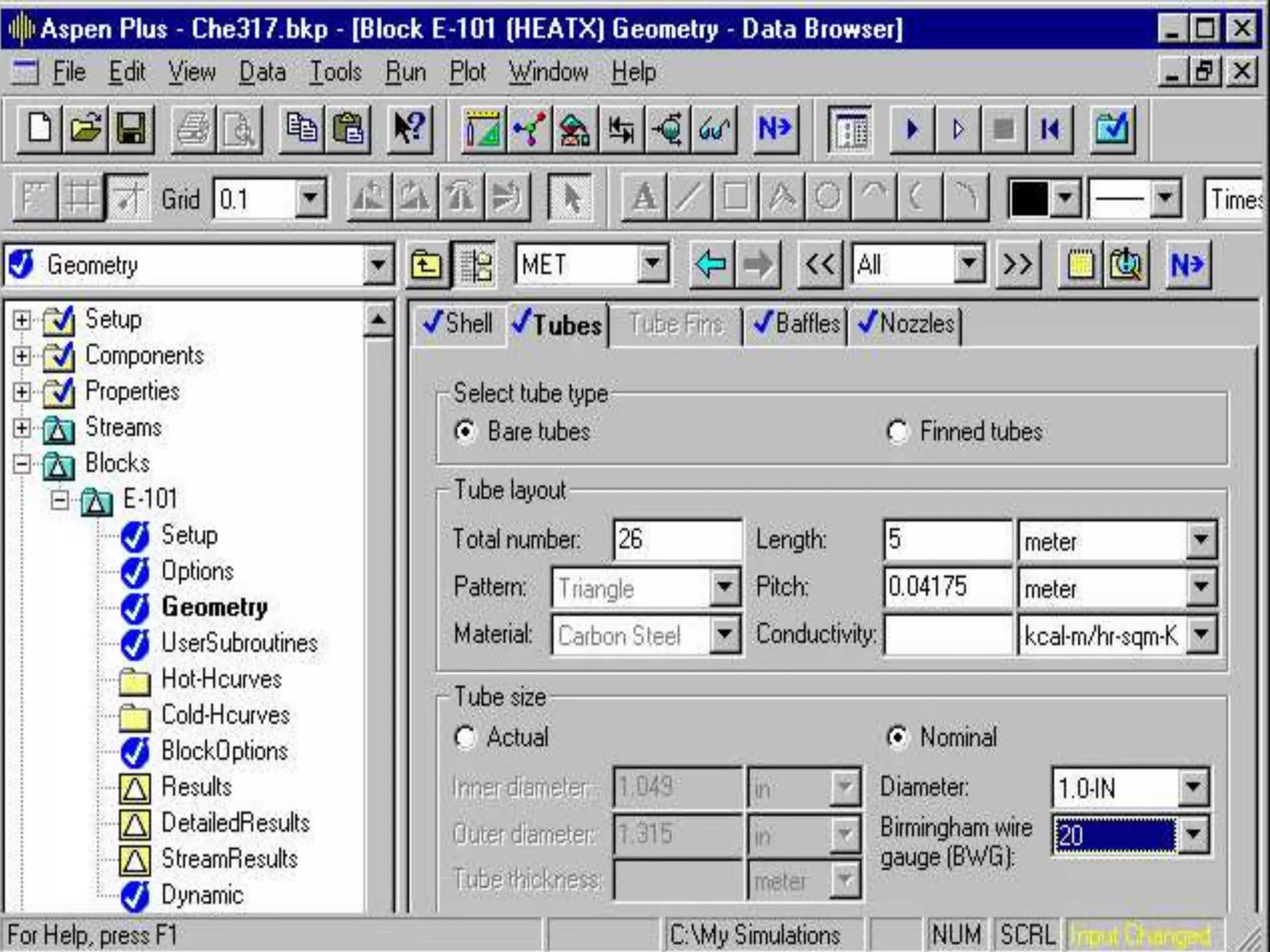Click the Open folder toolbar icon
This screenshot has width=1270, height=952.
86,129
